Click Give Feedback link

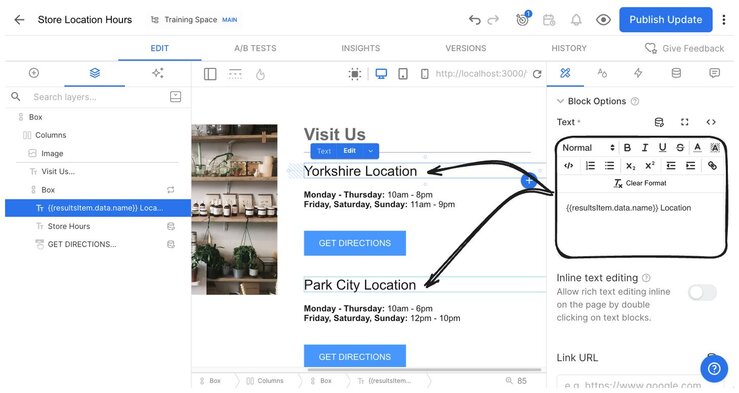coord(685,48)
